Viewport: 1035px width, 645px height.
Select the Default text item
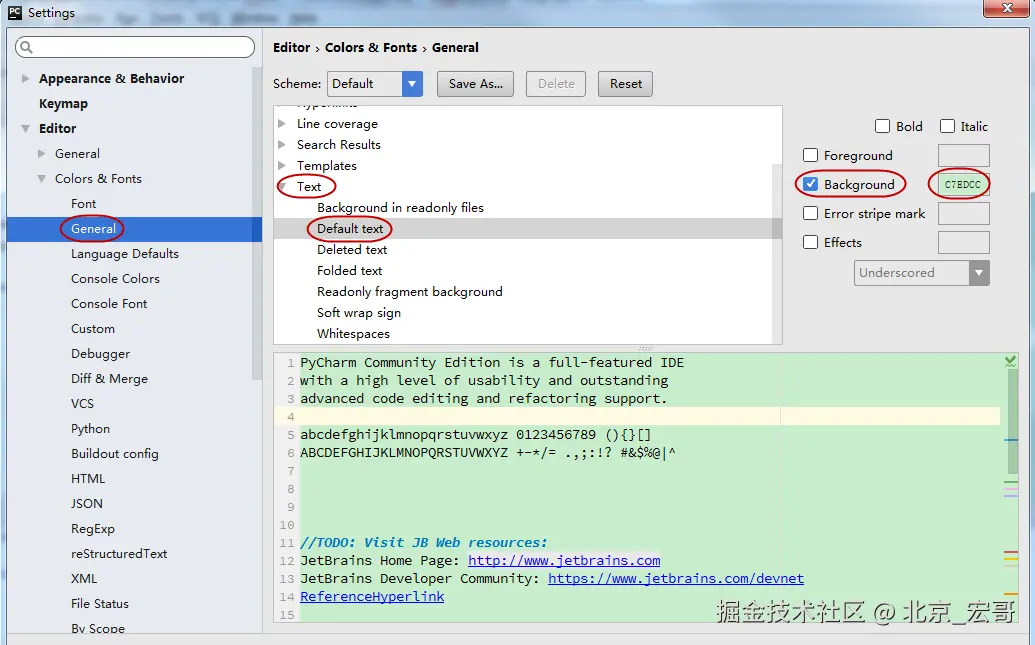[350, 229]
